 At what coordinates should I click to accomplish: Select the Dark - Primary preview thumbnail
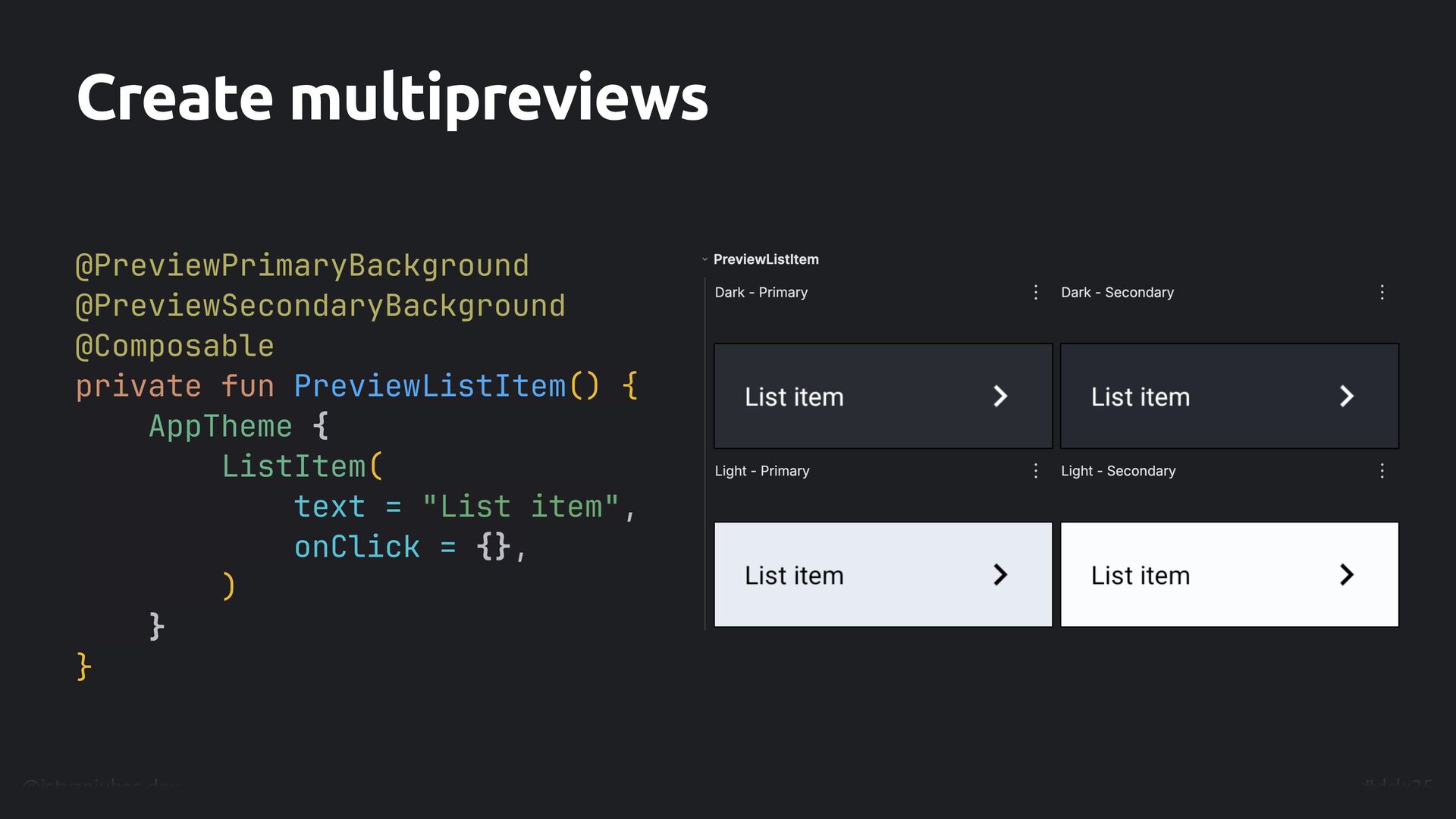click(883, 396)
